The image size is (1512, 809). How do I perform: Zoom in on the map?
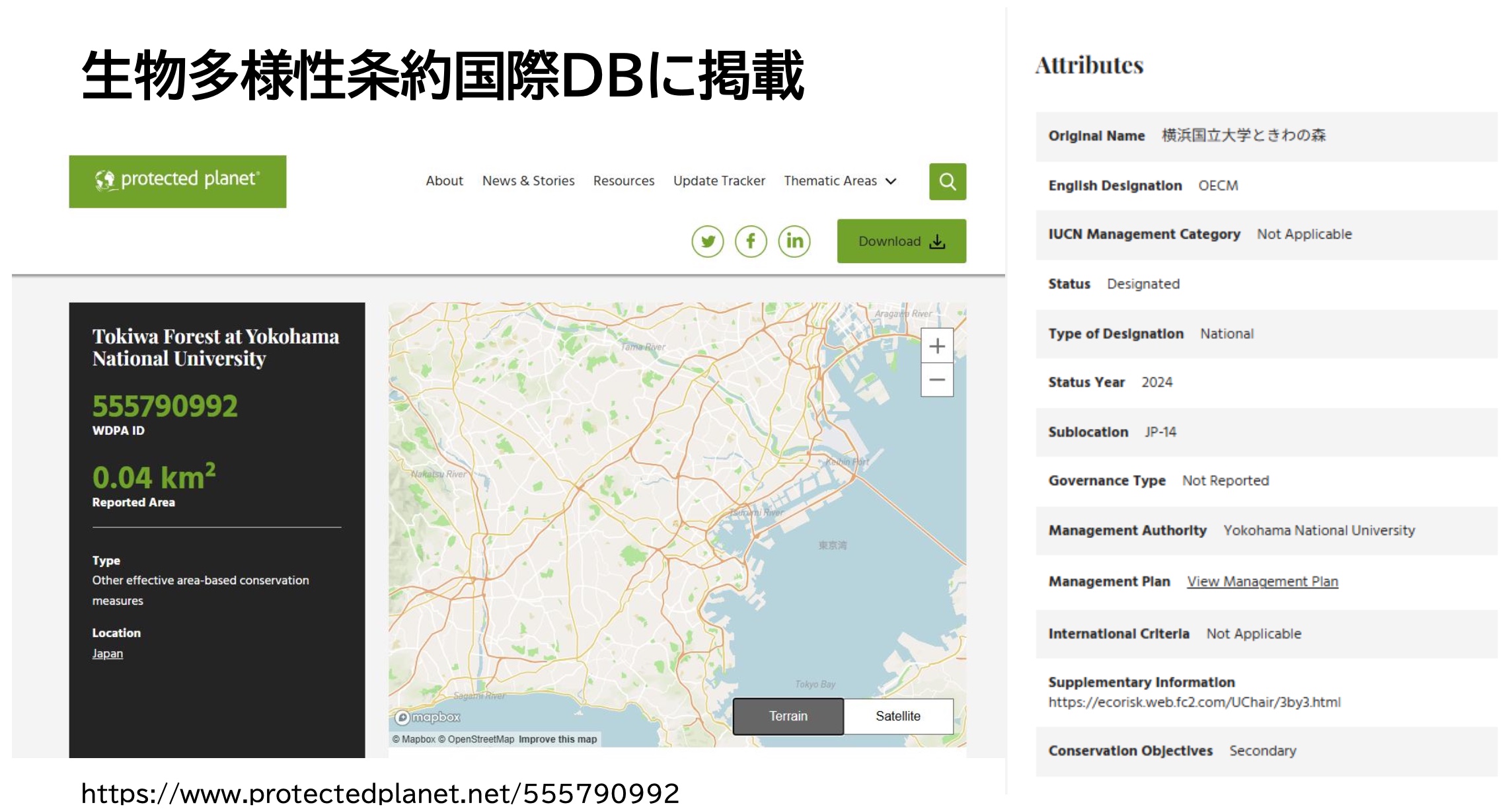point(936,346)
